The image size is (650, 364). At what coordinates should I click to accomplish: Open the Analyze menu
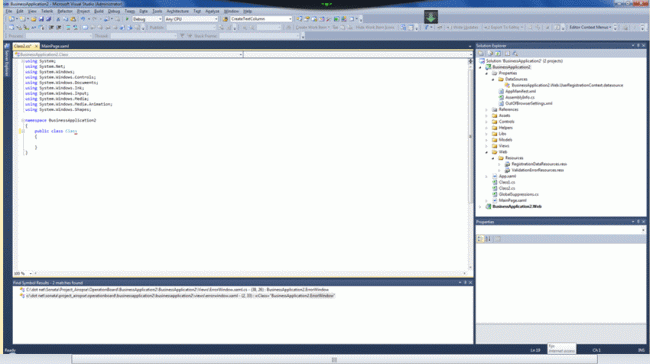(212, 11)
